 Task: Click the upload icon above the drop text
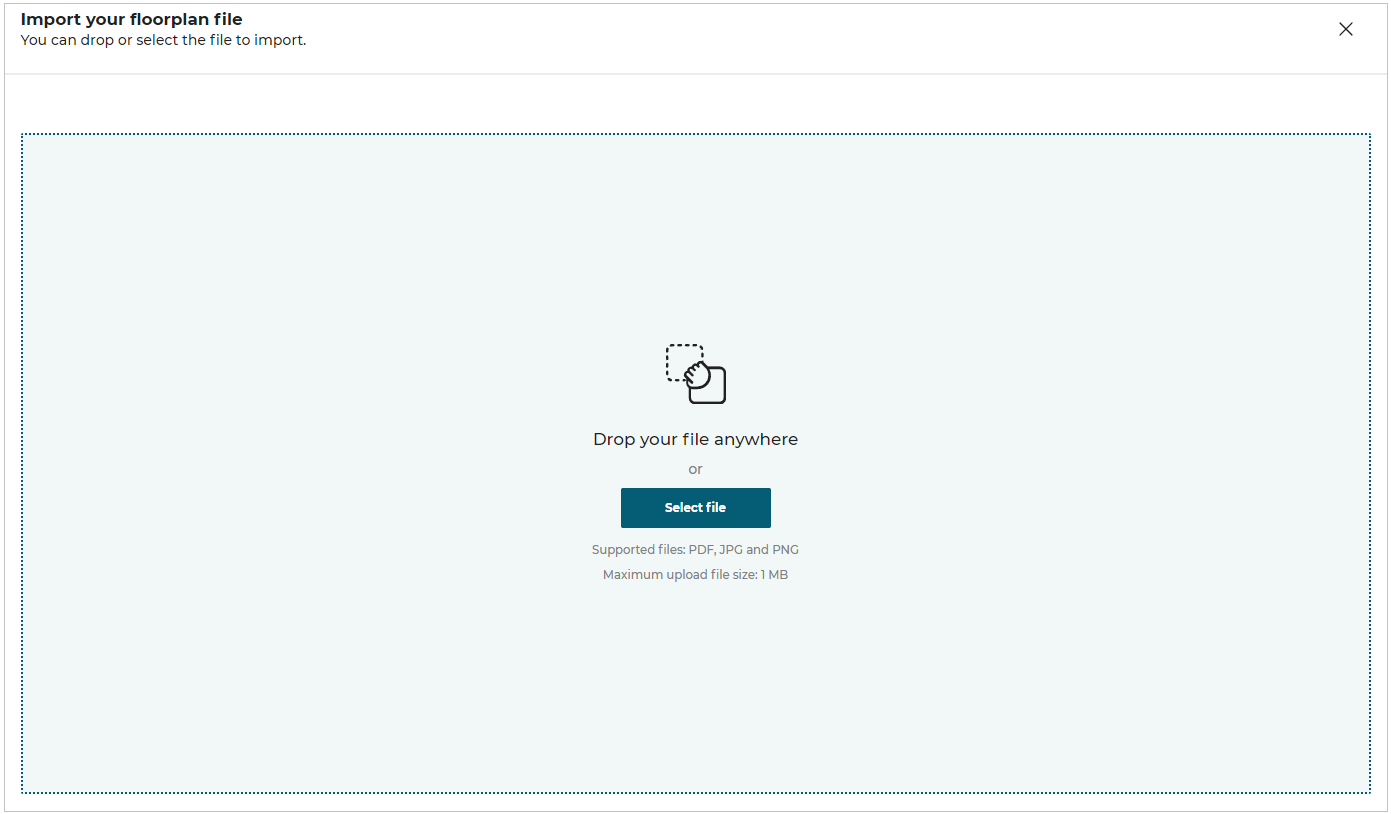pos(696,374)
